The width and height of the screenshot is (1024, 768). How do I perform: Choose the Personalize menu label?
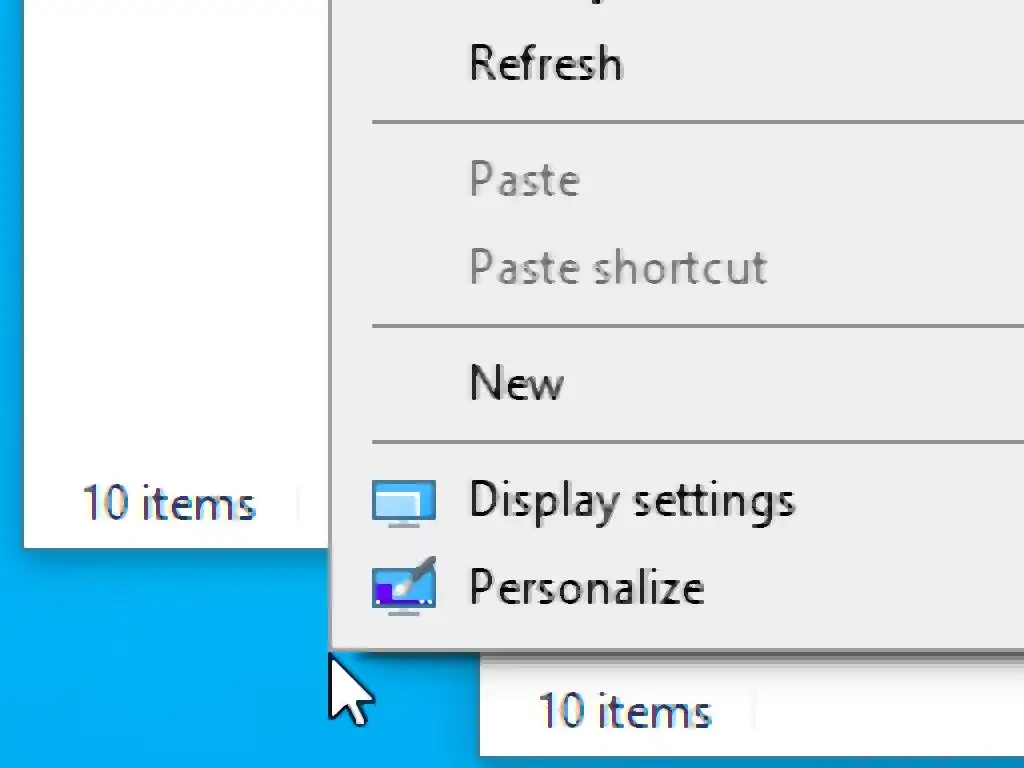tap(586, 587)
